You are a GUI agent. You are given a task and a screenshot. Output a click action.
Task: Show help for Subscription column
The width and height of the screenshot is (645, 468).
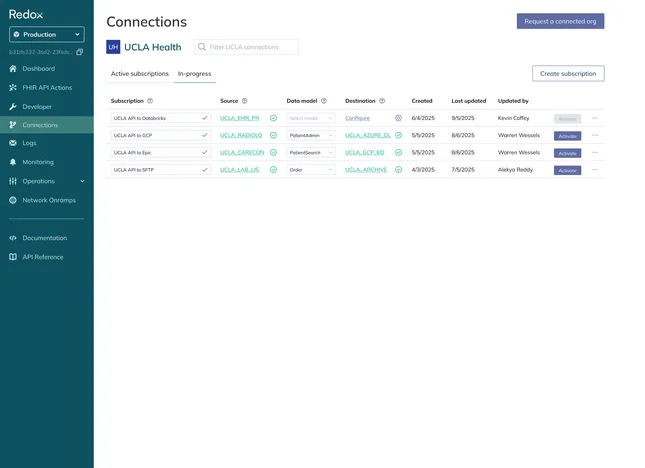pyautogui.click(x=150, y=101)
